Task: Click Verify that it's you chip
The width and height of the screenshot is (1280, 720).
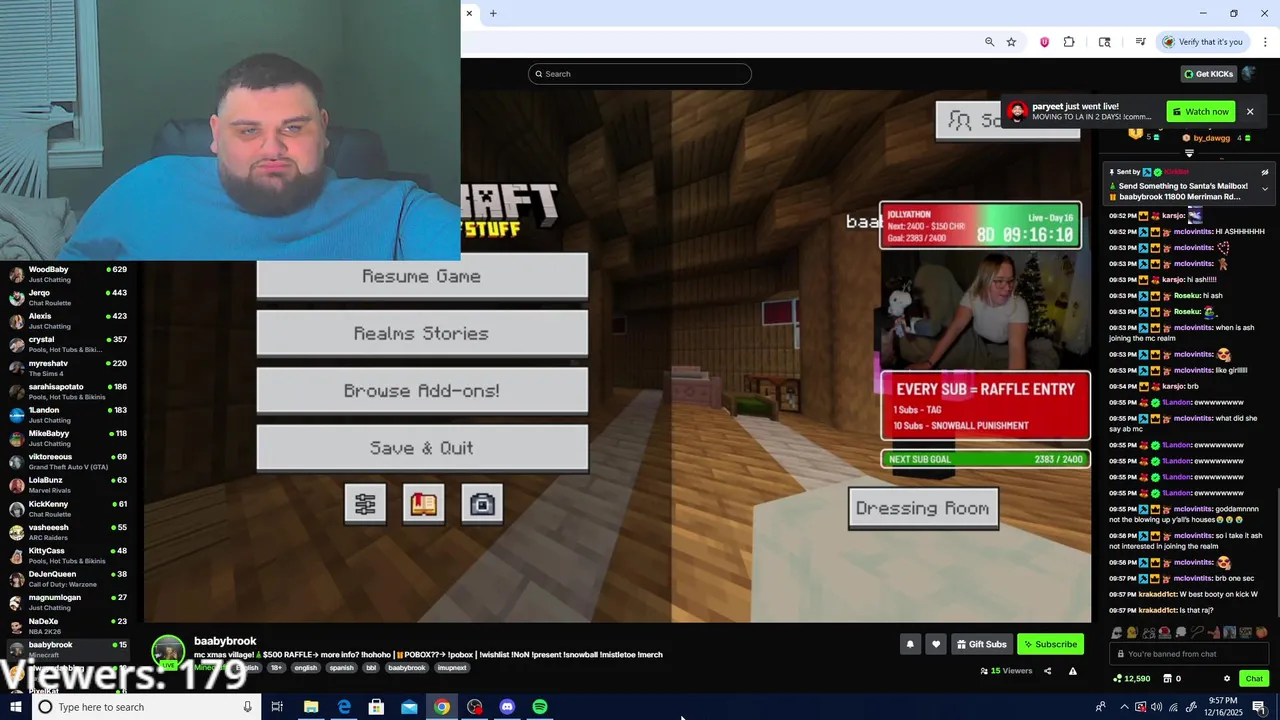Action: (1202, 42)
